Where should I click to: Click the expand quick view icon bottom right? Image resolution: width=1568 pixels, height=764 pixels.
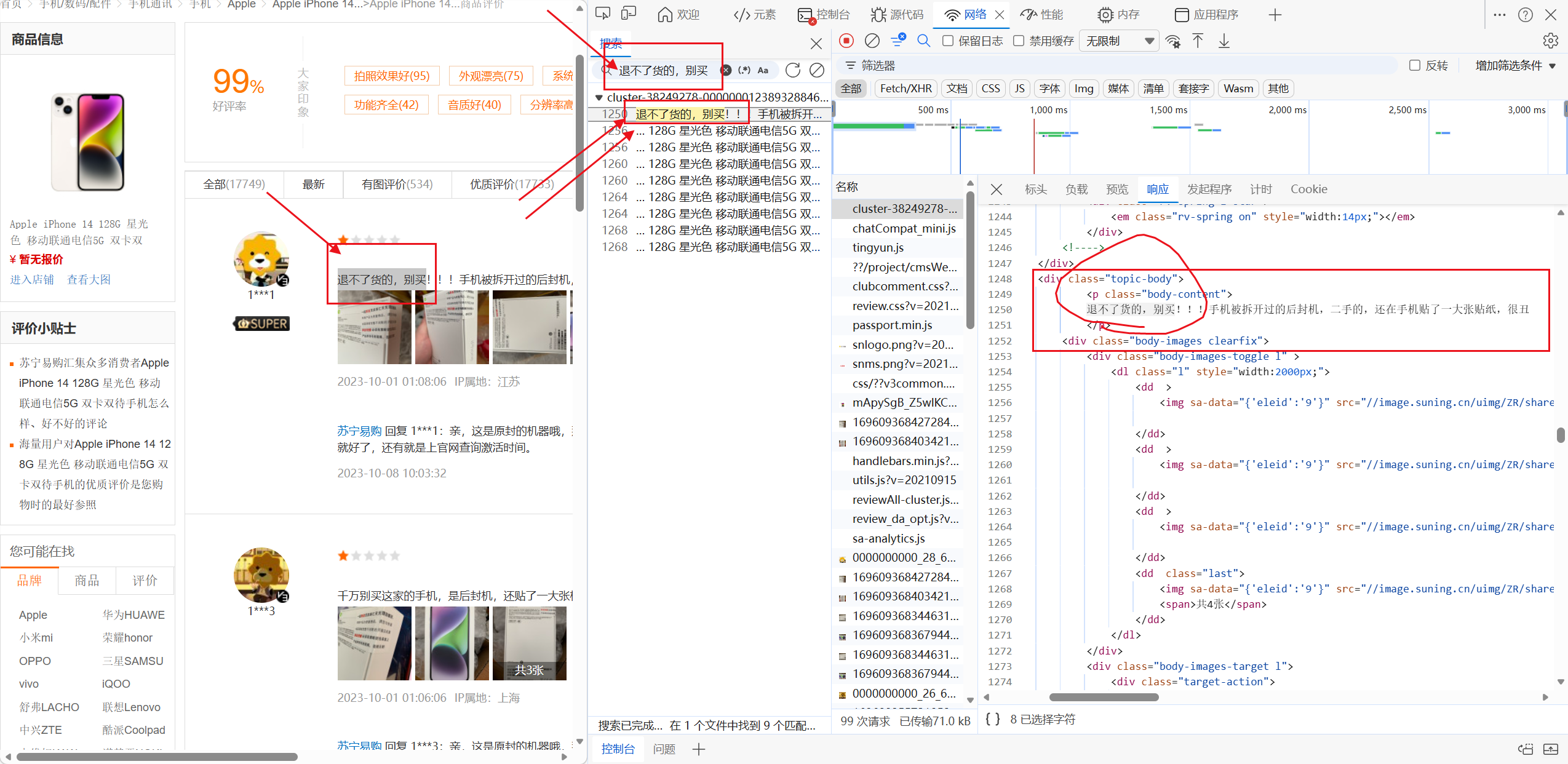[x=1551, y=749]
